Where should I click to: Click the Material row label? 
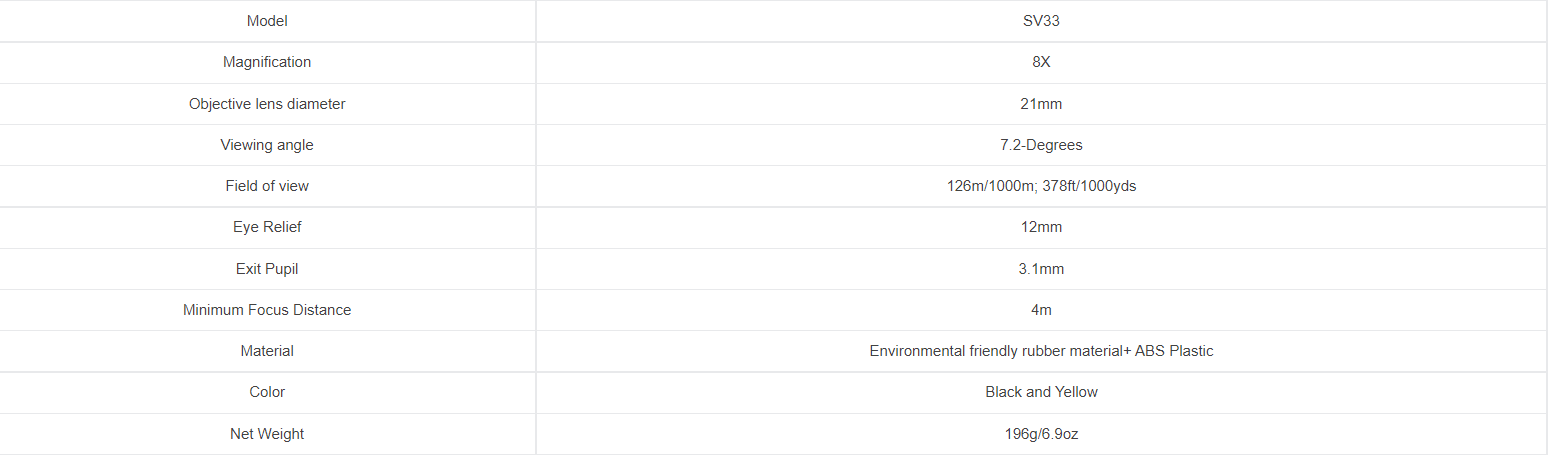267,351
